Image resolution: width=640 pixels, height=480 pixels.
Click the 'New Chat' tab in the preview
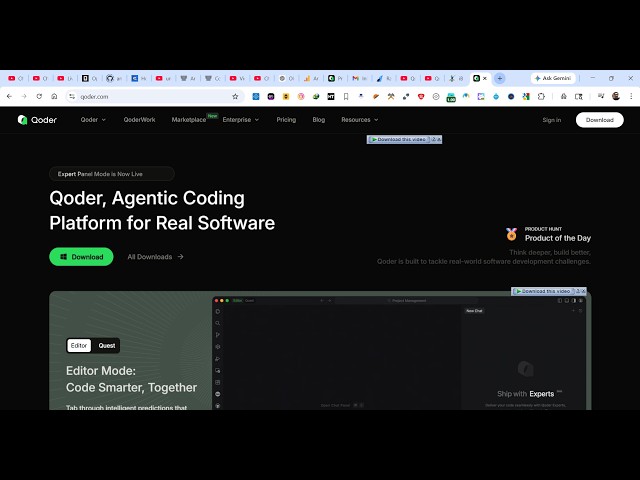pyautogui.click(x=474, y=311)
